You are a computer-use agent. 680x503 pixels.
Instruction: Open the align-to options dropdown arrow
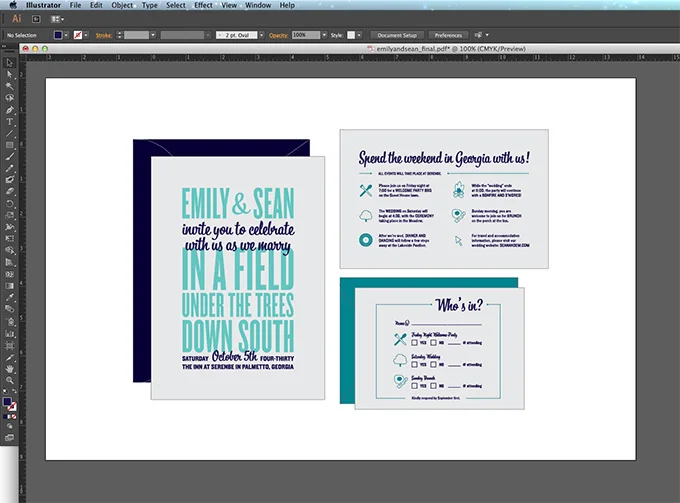coord(487,35)
